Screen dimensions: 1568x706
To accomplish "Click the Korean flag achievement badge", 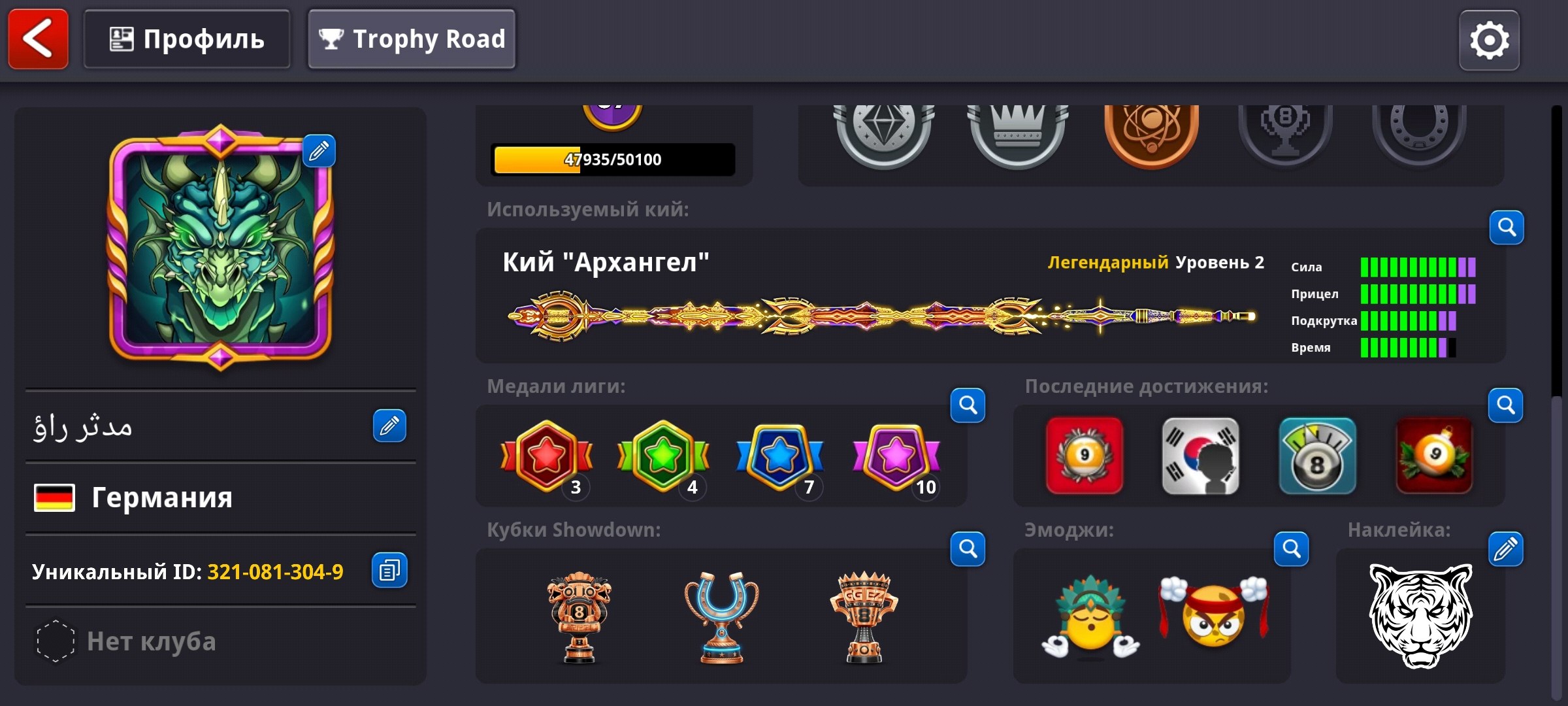I will tap(1200, 456).
